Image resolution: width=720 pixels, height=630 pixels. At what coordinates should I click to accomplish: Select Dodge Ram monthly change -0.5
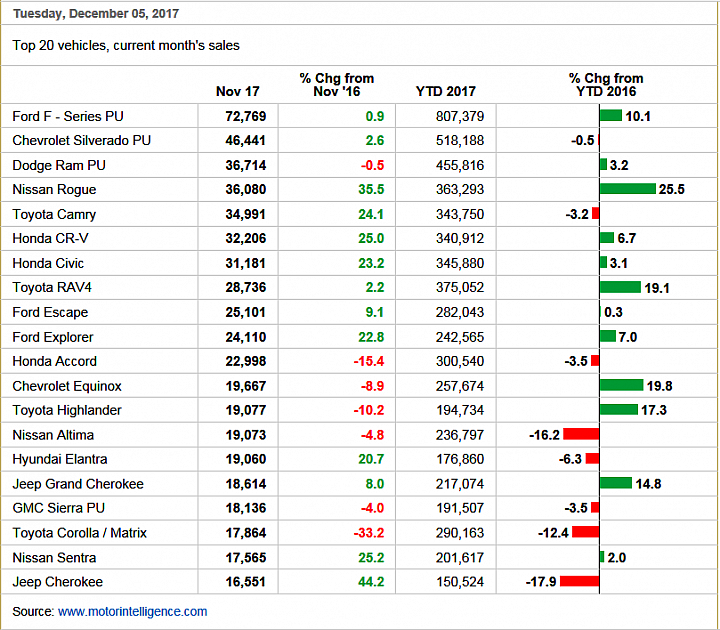[x=372, y=165]
